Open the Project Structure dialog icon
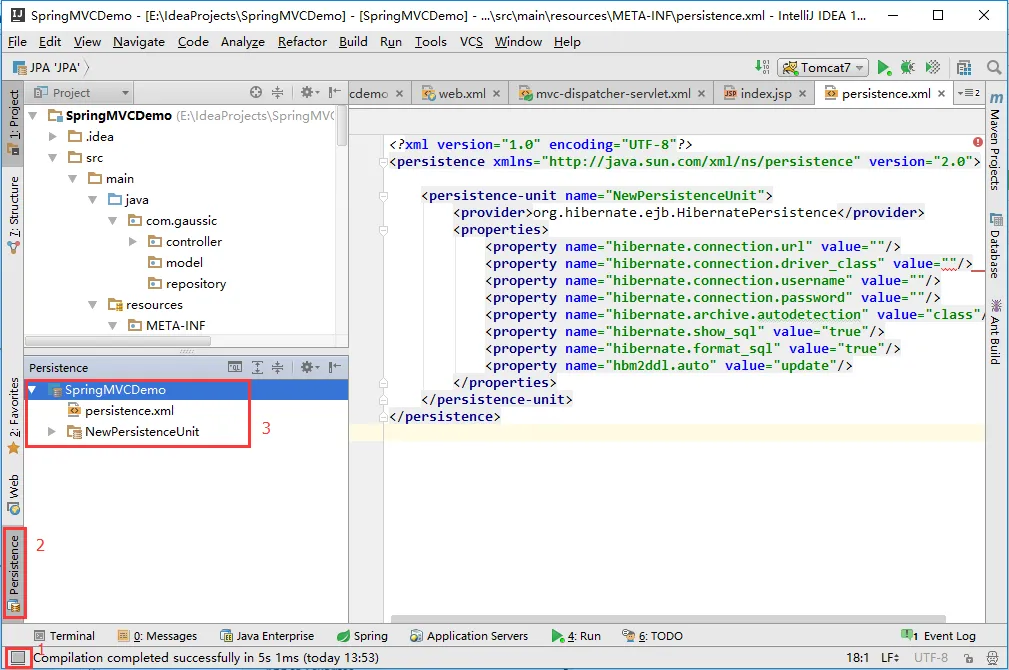The height and width of the screenshot is (670, 1009). [x=963, y=68]
